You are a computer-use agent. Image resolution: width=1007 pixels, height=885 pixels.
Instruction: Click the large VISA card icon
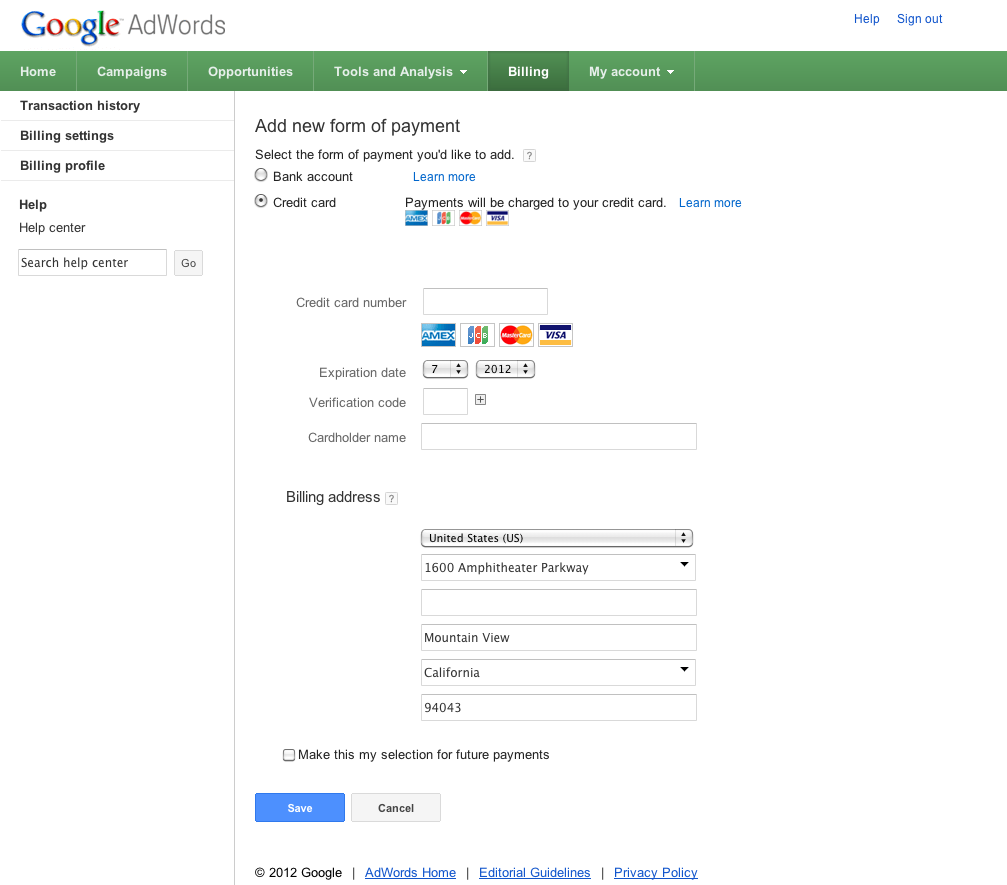click(x=555, y=335)
